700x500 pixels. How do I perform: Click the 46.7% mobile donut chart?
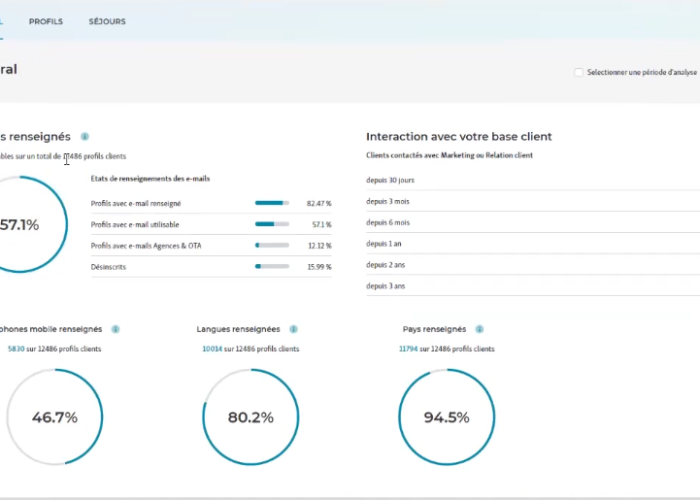(54, 417)
